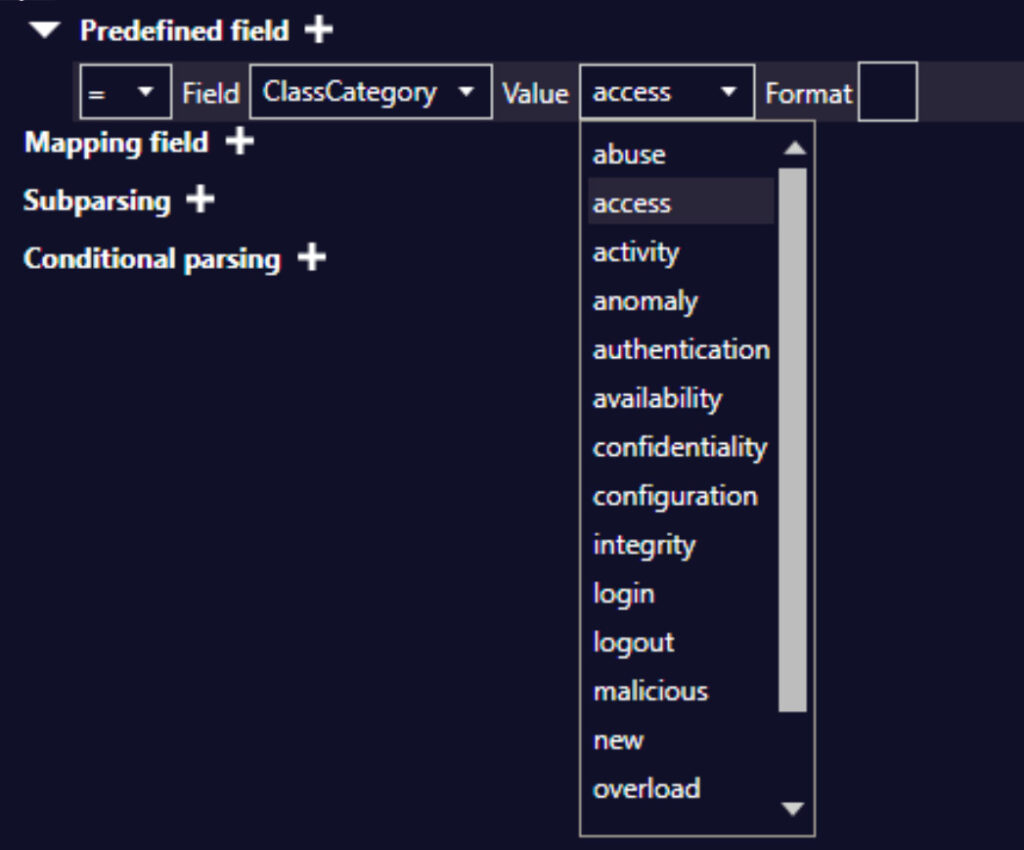Image resolution: width=1024 pixels, height=850 pixels.
Task: Click the dropdown list scrollbar thumb
Action: pyautogui.click(x=793, y=440)
